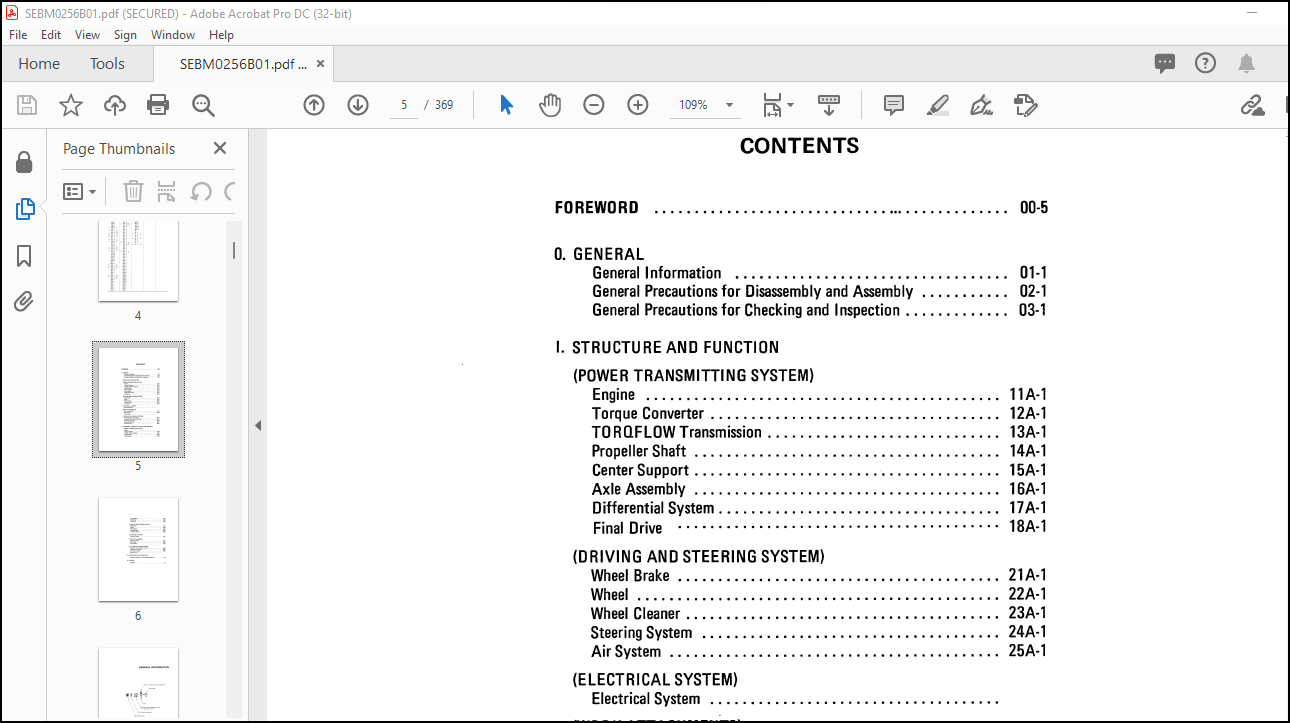Open the Window menu

coord(173,34)
